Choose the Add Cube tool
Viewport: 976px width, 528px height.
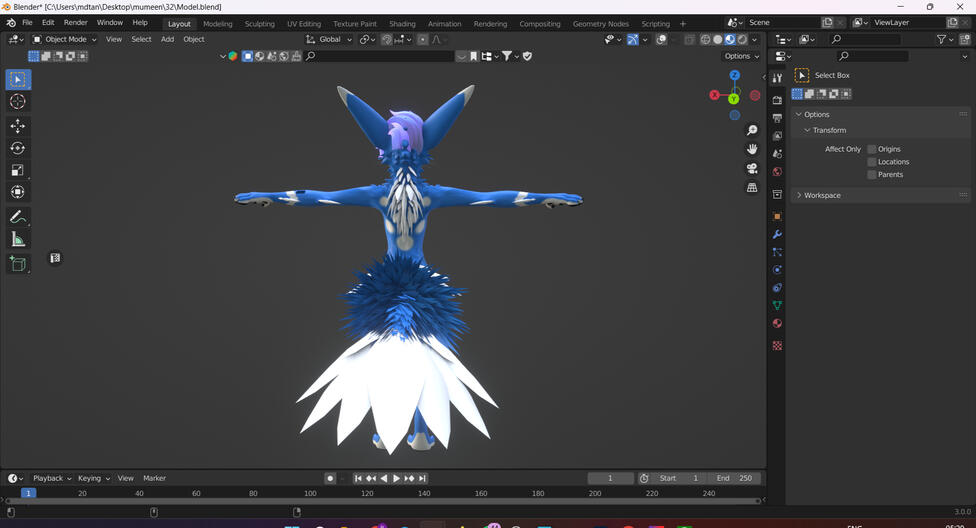(x=17, y=264)
